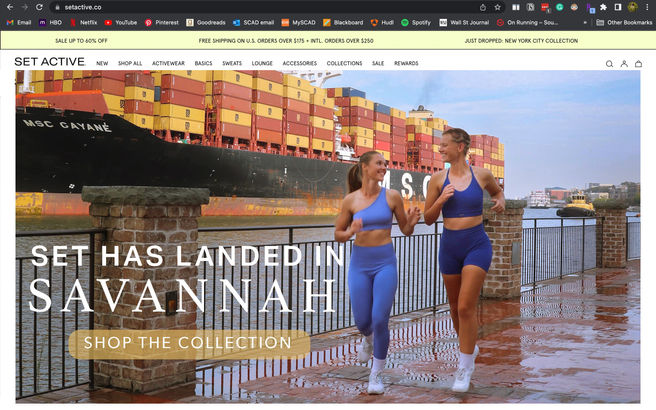The height and width of the screenshot is (410, 656).
Task: Open the REWARDS menu item
Action: (406, 63)
